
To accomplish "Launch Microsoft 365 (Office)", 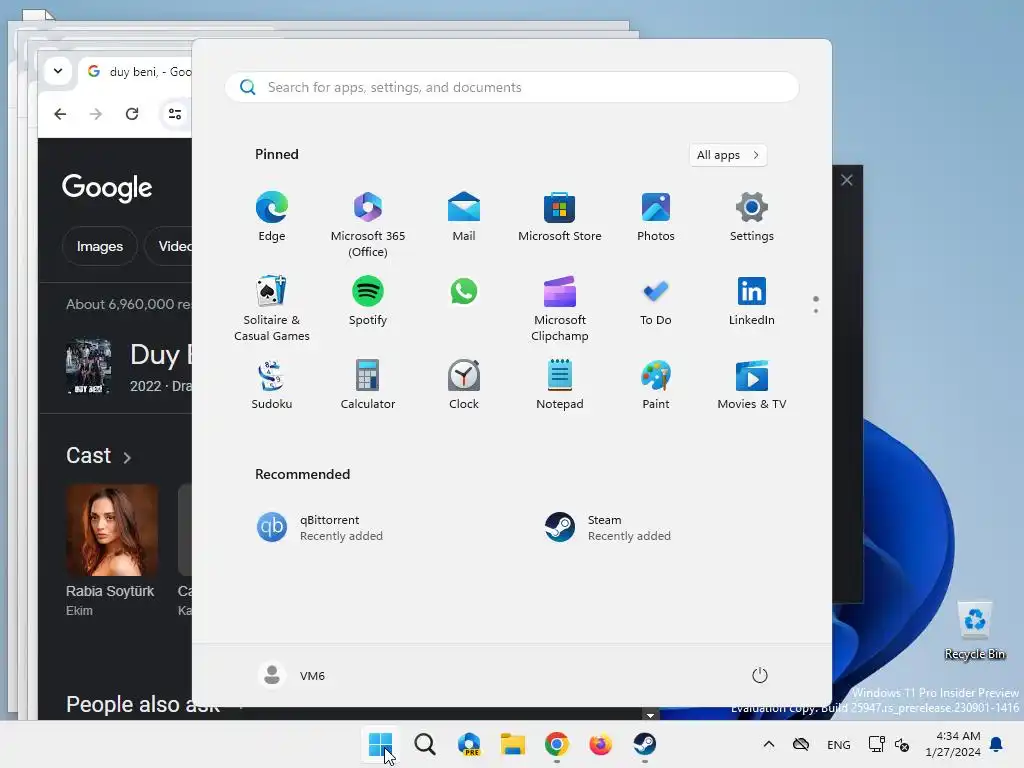I will point(368,225).
